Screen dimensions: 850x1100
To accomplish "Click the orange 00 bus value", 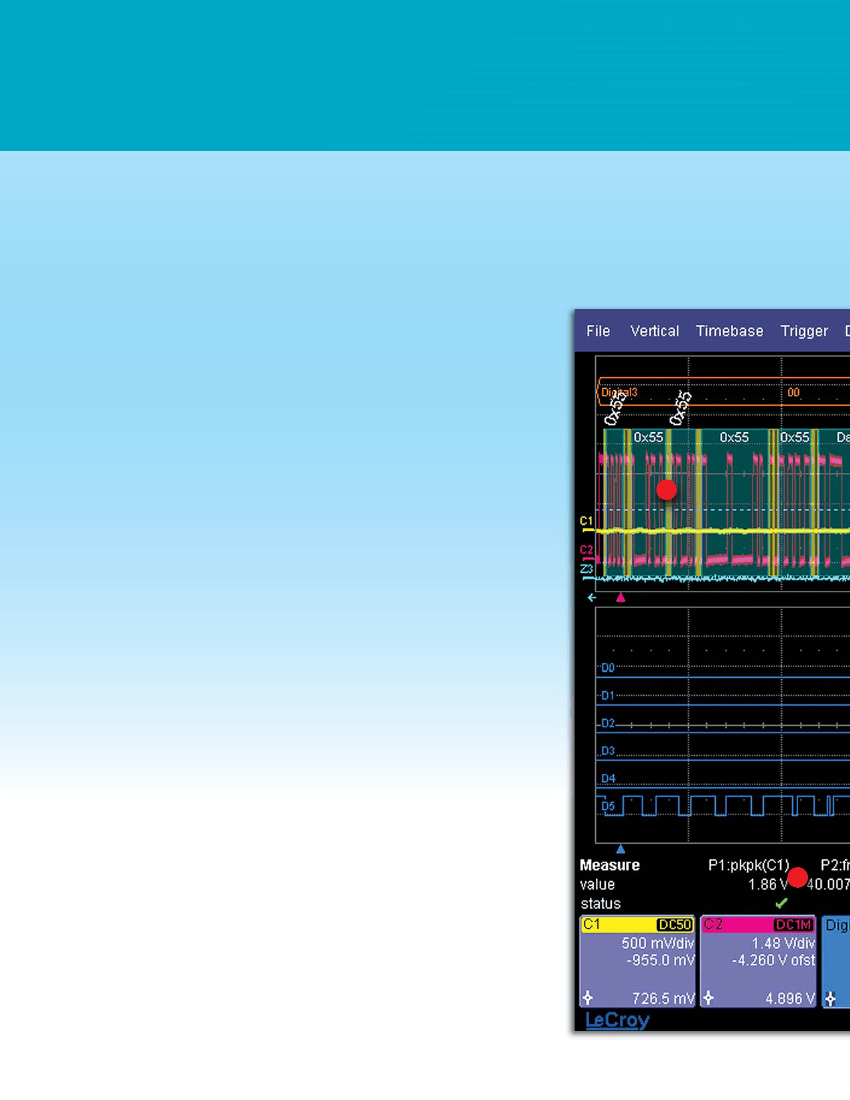I will point(793,393).
